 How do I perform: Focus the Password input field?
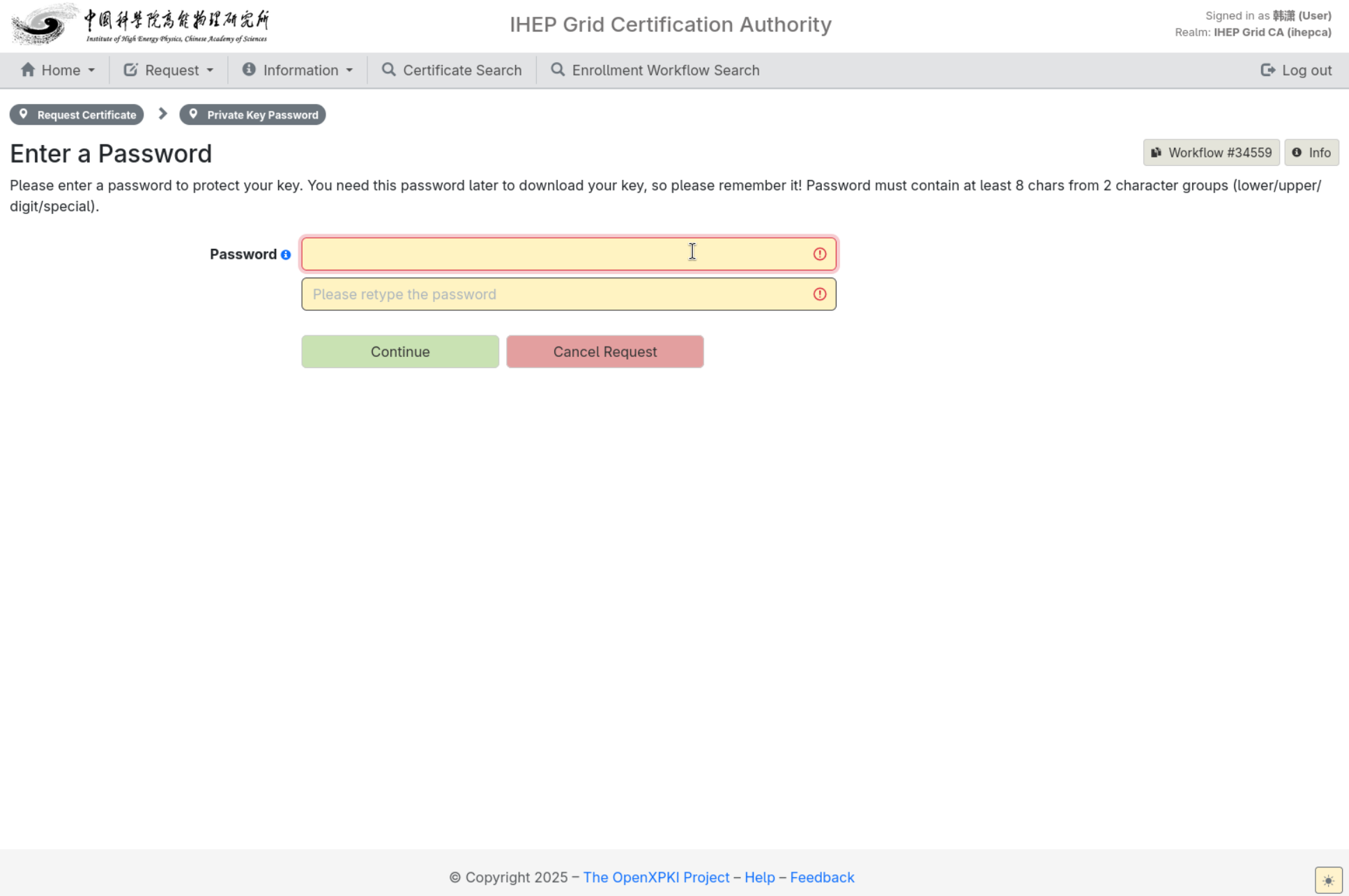[x=569, y=254]
